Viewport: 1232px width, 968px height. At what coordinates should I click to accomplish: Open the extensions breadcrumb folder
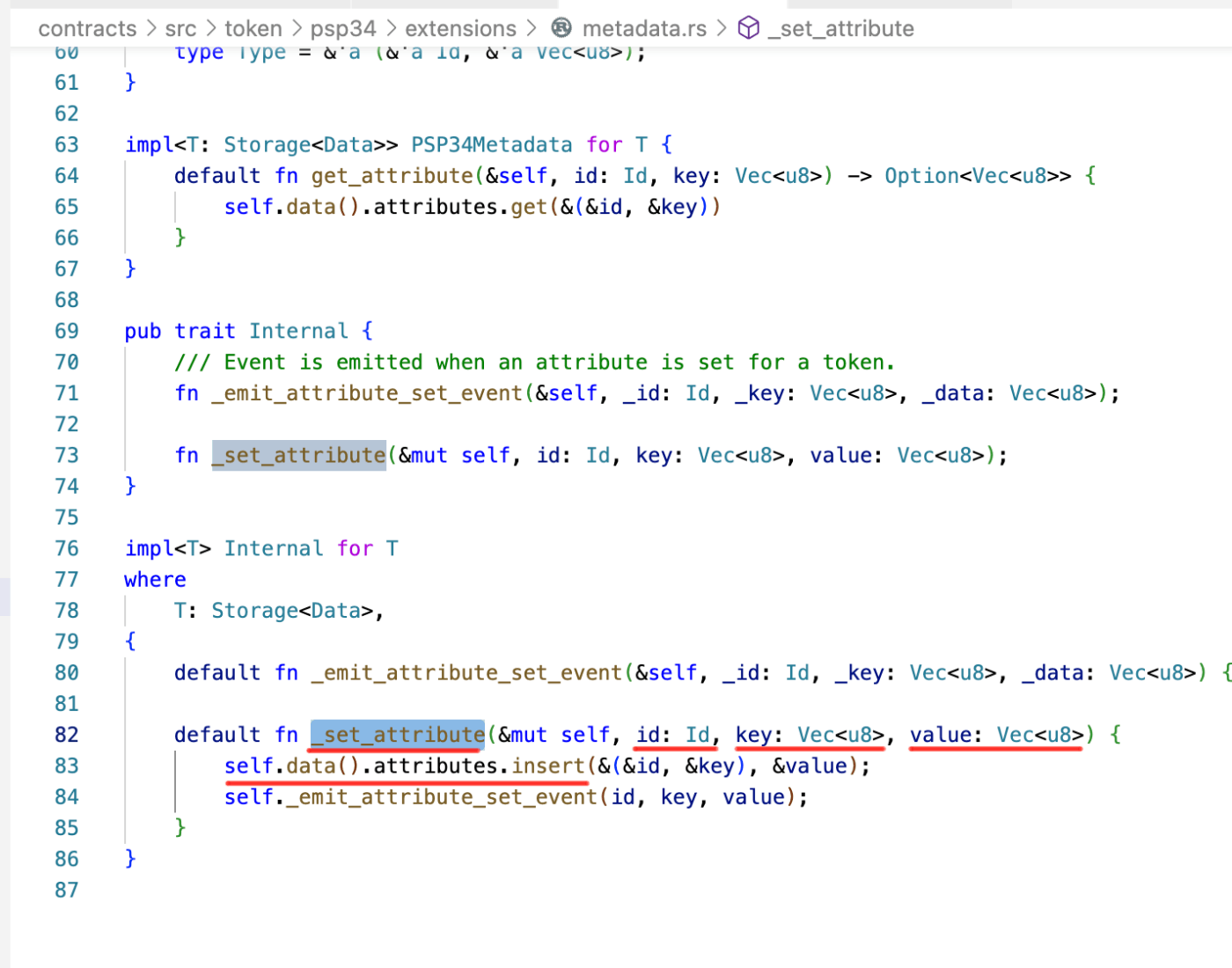[x=460, y=29]
